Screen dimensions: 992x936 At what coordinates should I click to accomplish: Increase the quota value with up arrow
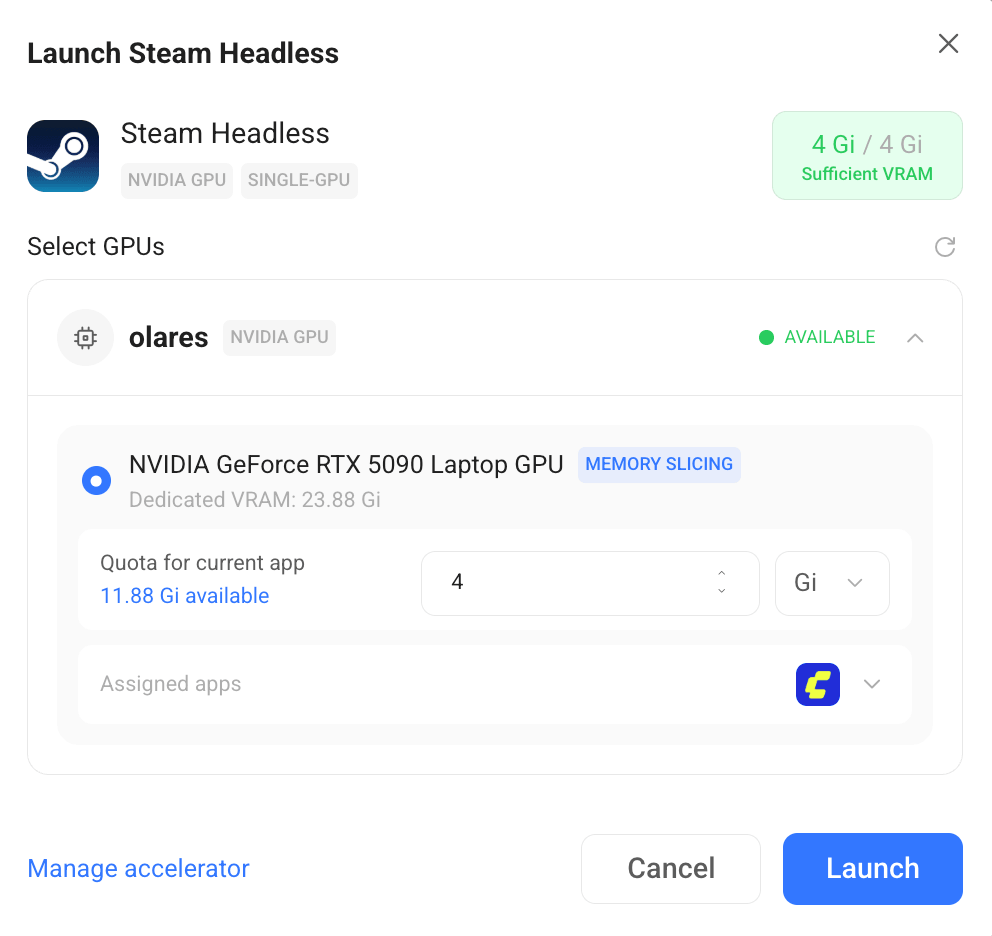pos(721,573)
